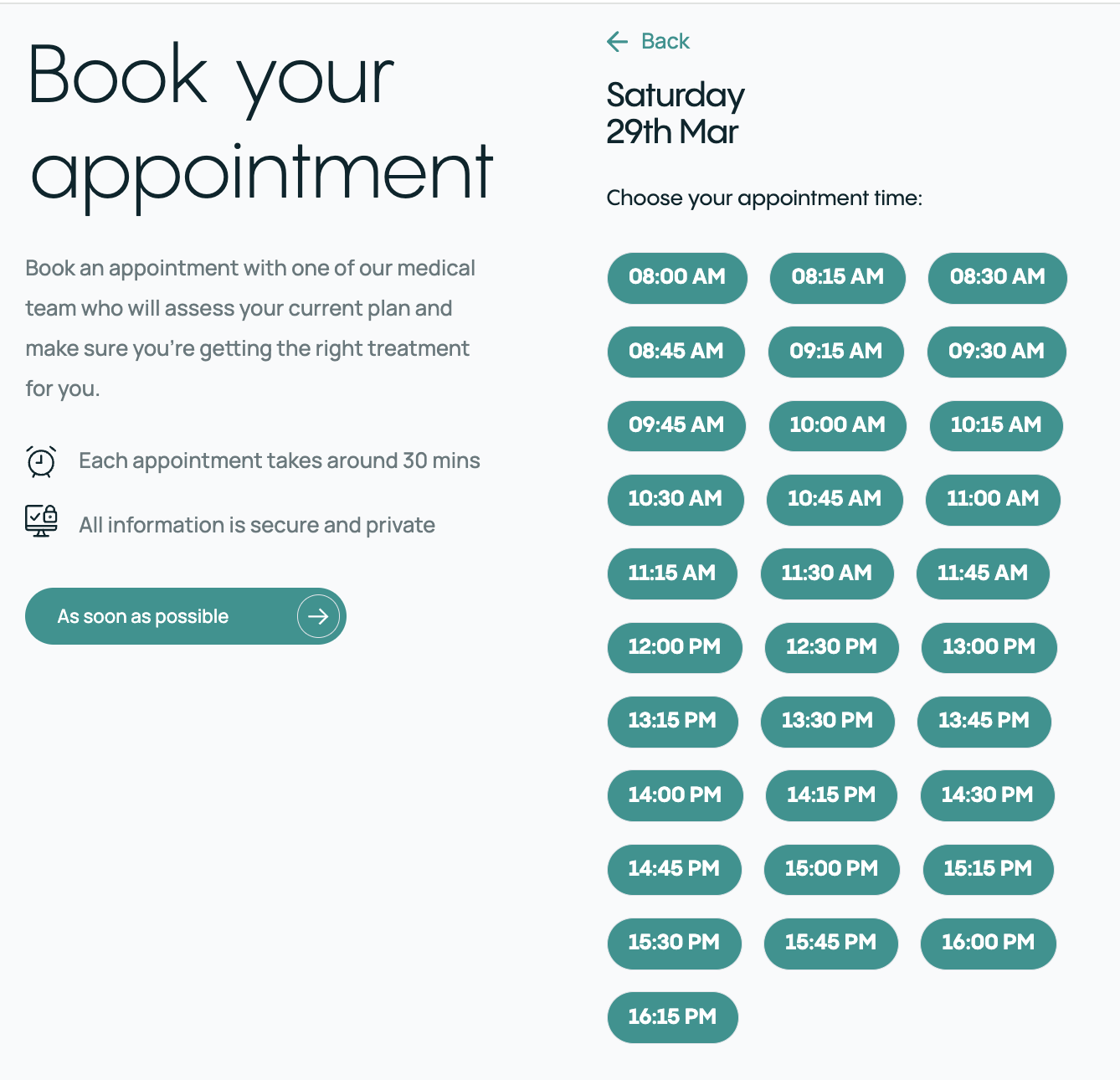Choose 13:30 PM appointment time
Screen dimensions: 1120x1080
click(828, 721)
